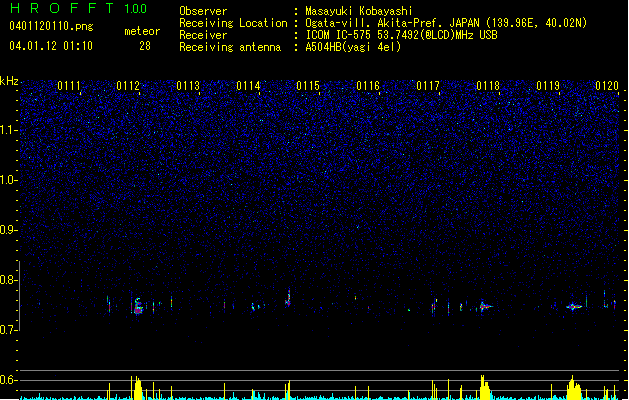
Task: Click the location text Ogata-vill. Akita-Pref. JAPAN
Action: [x=392, y=23]
